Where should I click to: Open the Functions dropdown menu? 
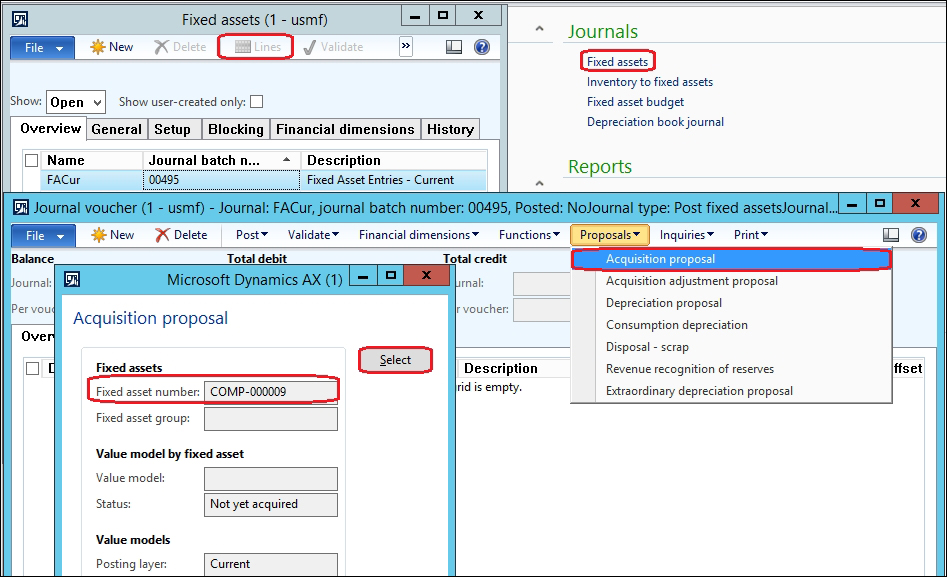tap(529, 235)
